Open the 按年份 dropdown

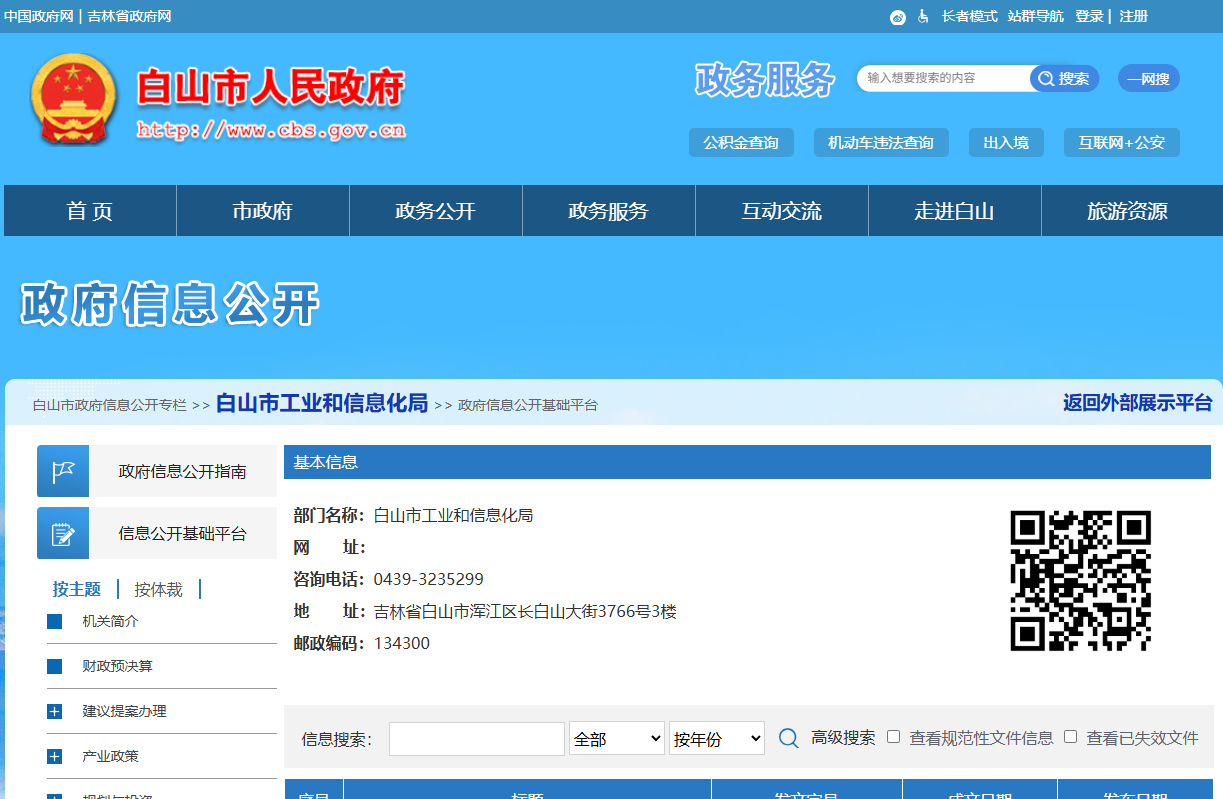[x=716, y=737]
